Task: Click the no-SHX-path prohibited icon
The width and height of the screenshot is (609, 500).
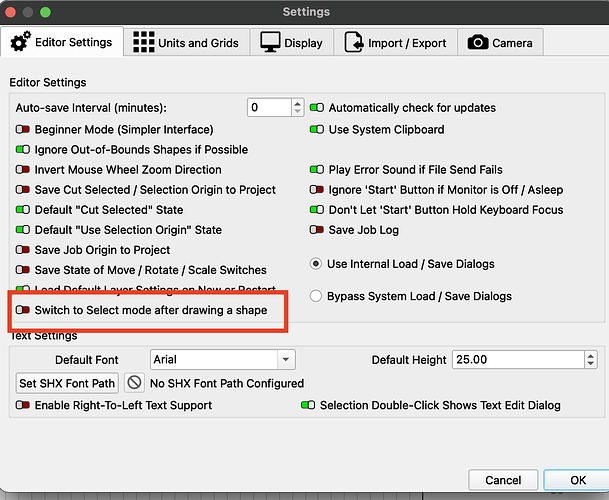Action: click(134, 383)
